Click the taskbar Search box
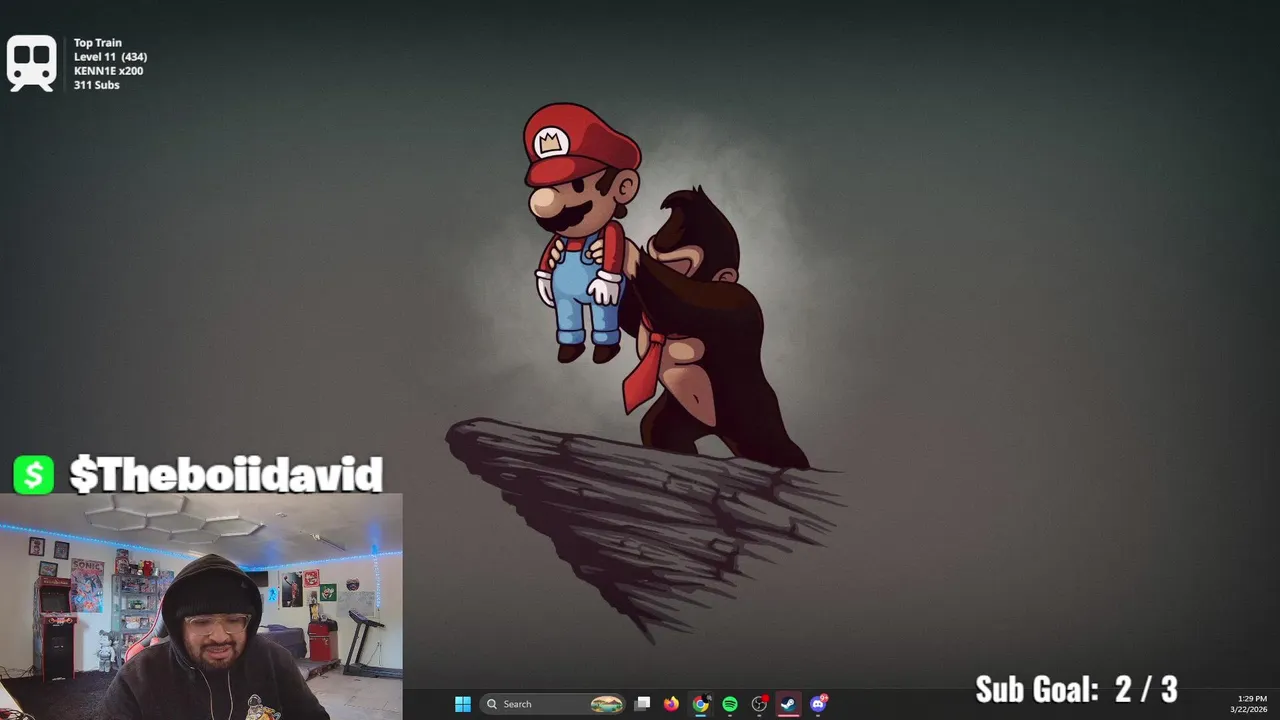This screenshot has width=1280, height=720. (552, 704)
